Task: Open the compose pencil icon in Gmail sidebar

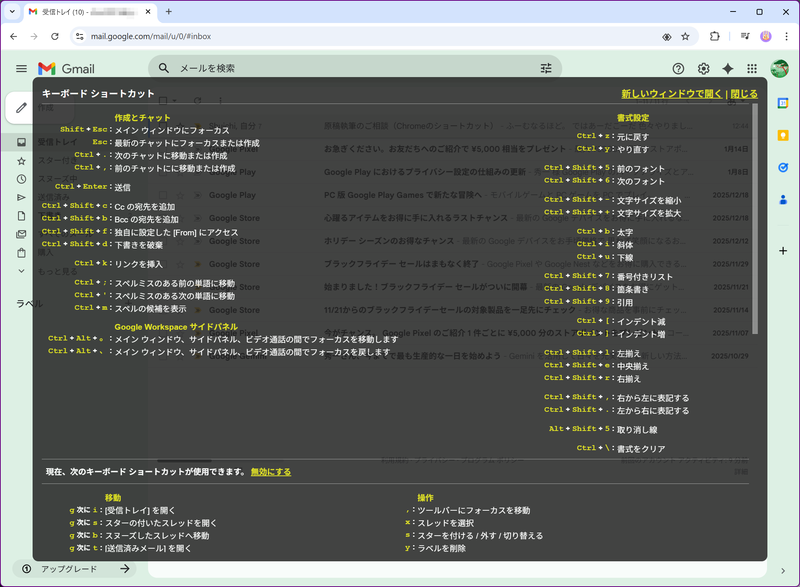Action: (20, 108)
